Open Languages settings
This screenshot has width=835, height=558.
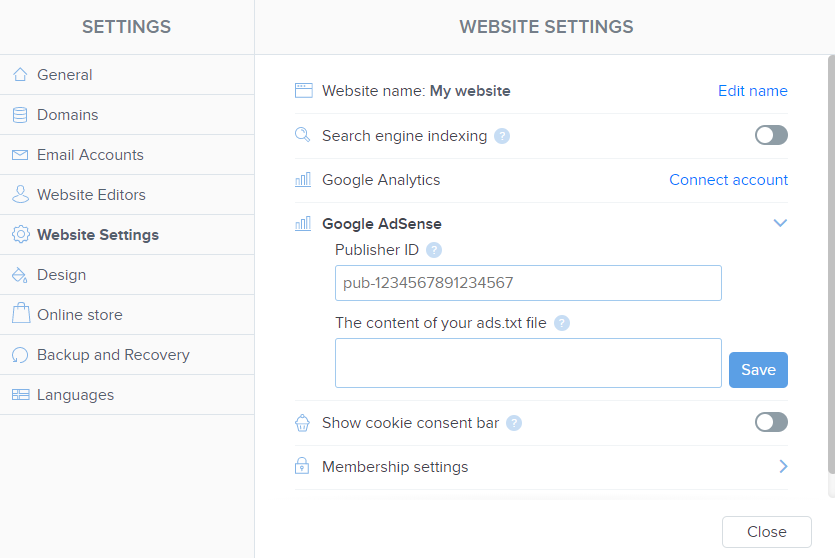click(127, 395)
